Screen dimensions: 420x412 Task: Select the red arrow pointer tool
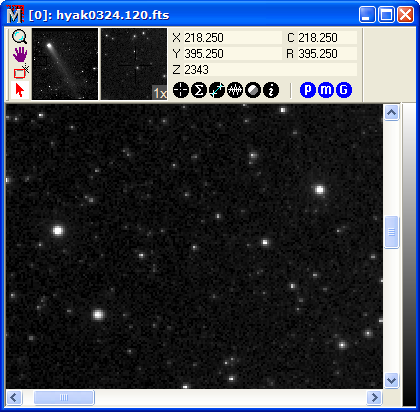pos(20,90)
